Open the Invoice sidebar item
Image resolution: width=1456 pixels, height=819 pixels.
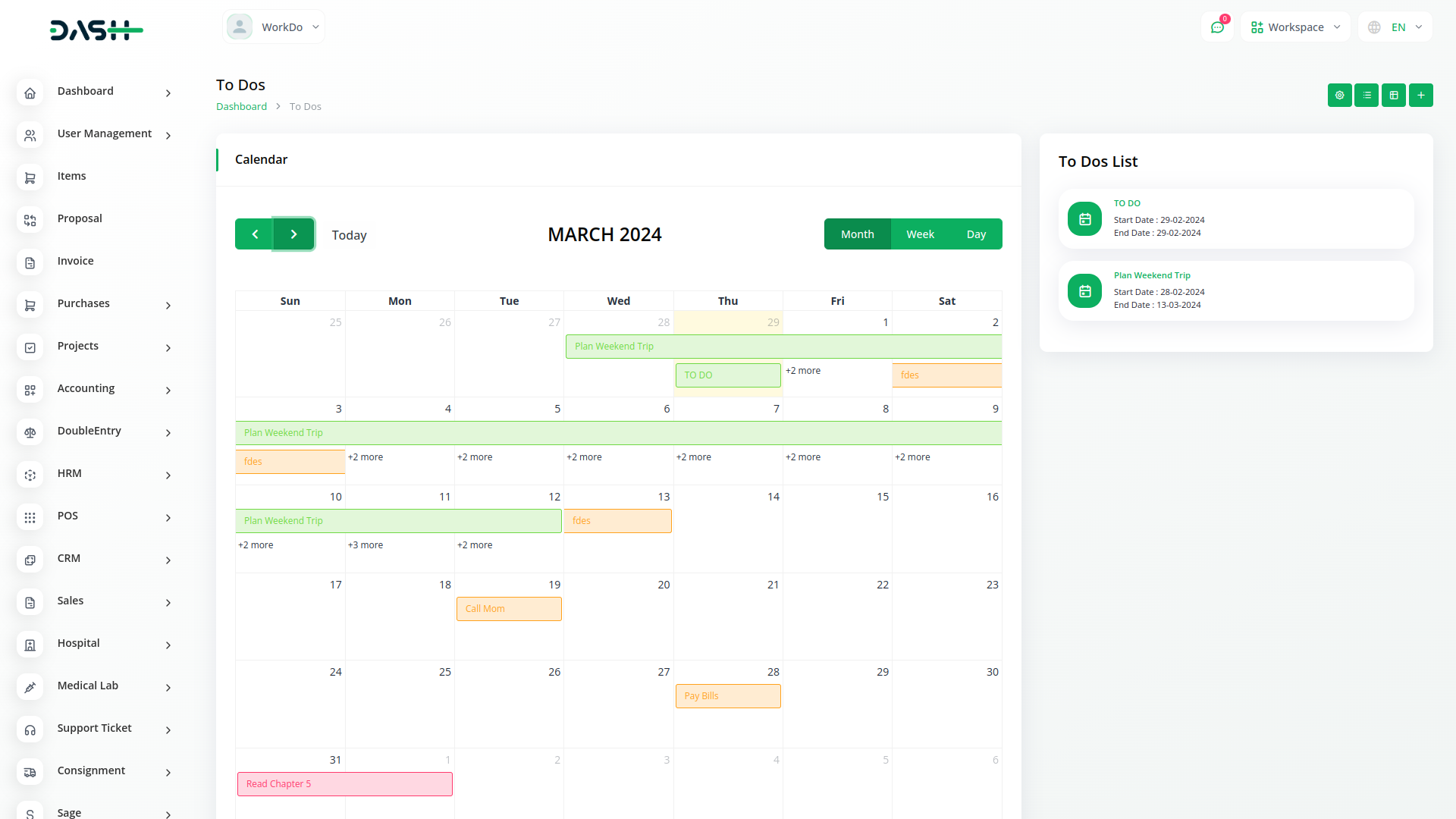76,261
